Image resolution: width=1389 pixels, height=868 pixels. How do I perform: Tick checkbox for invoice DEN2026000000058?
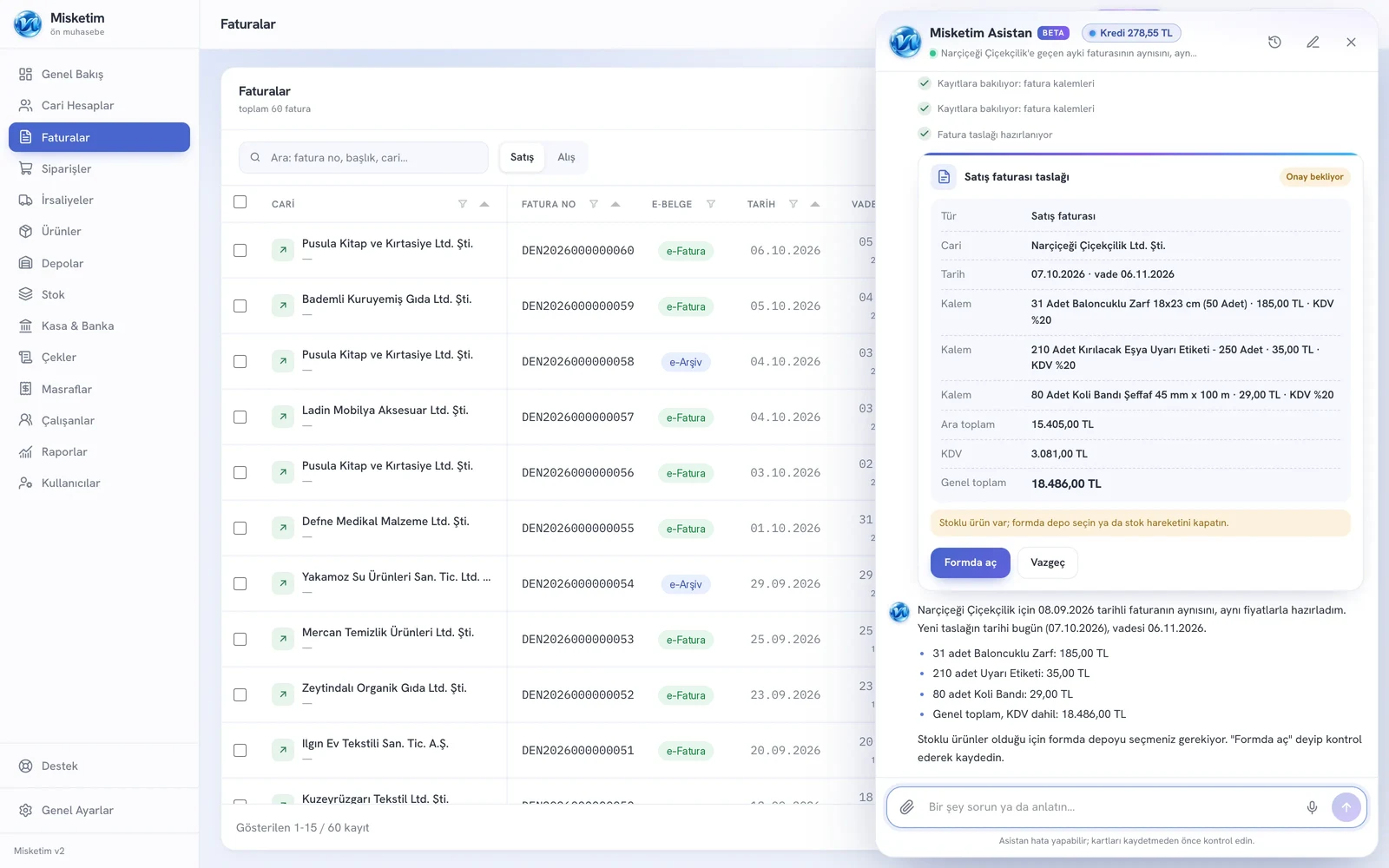[x=240, y=362]
